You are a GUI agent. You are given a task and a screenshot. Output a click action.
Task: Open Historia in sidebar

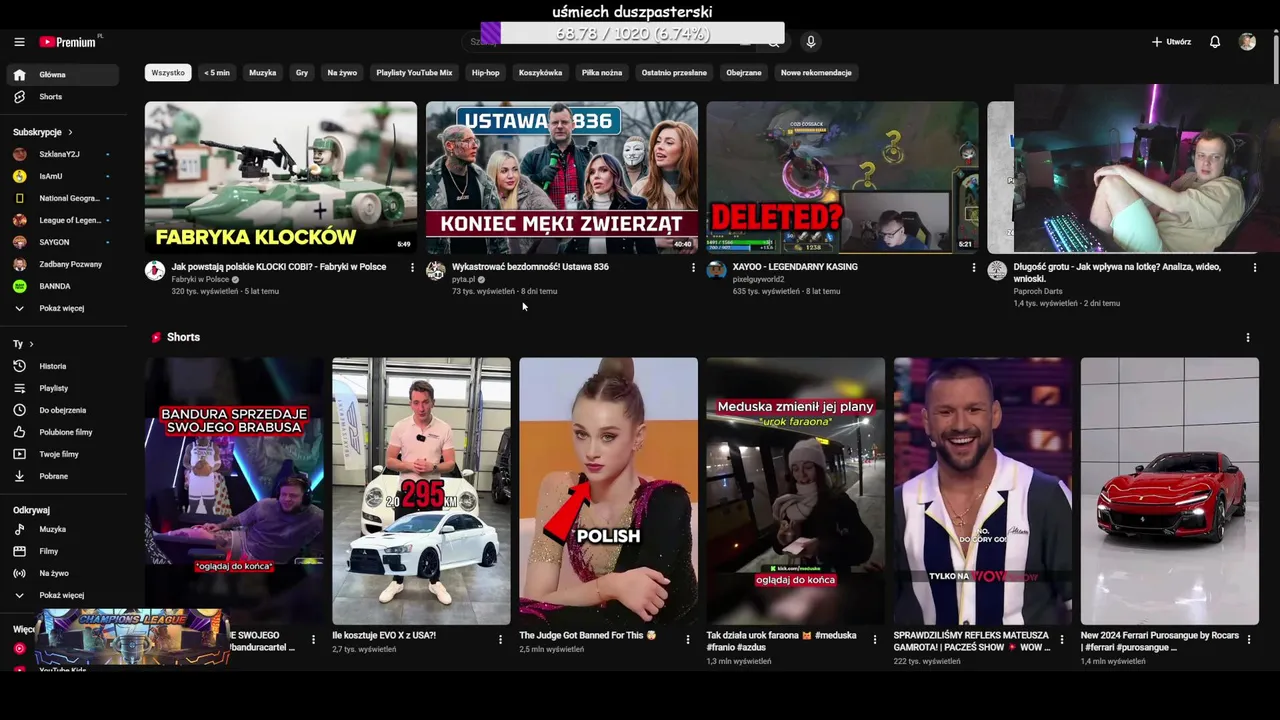[62, 366]
